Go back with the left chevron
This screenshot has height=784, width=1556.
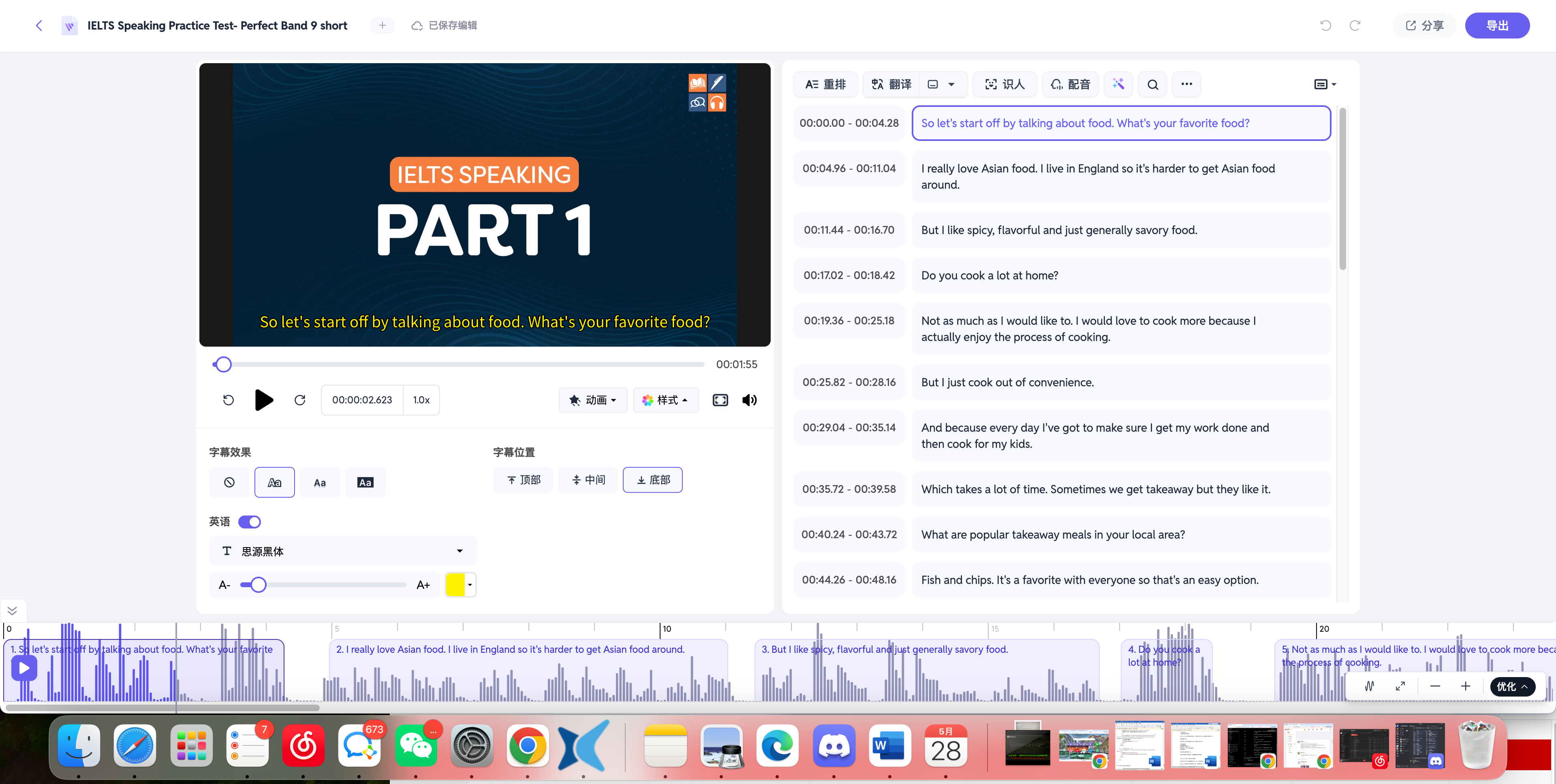[x=39, y=26]
